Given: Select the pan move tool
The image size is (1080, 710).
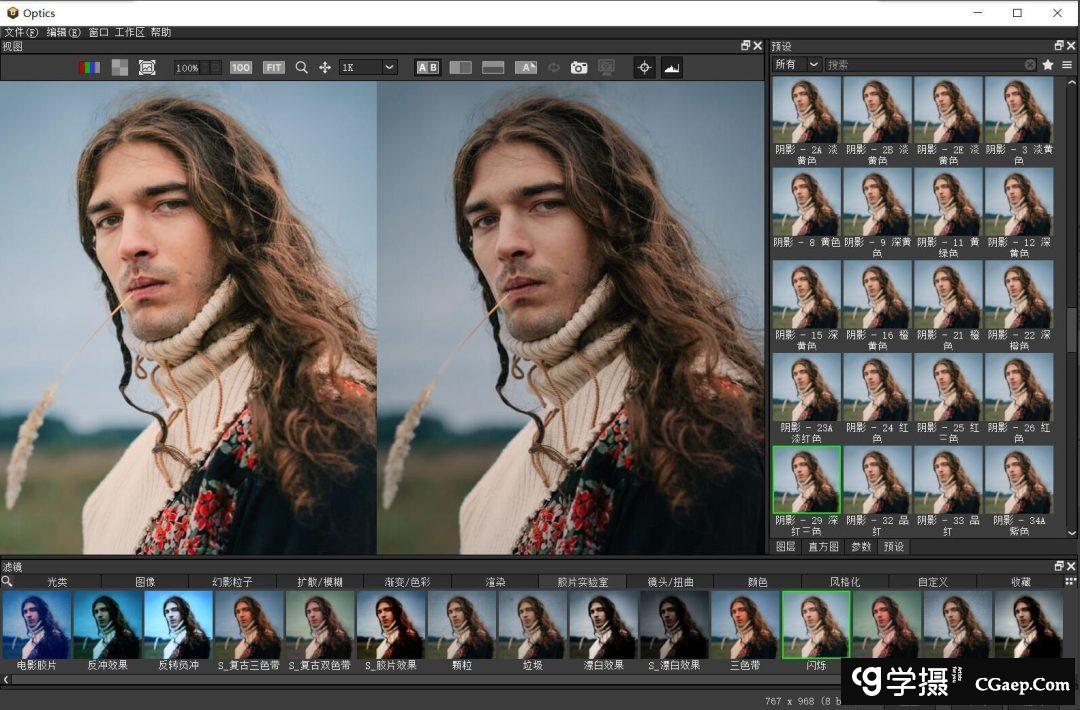Looking at the screenshot, I should click(x=325, y=68).
